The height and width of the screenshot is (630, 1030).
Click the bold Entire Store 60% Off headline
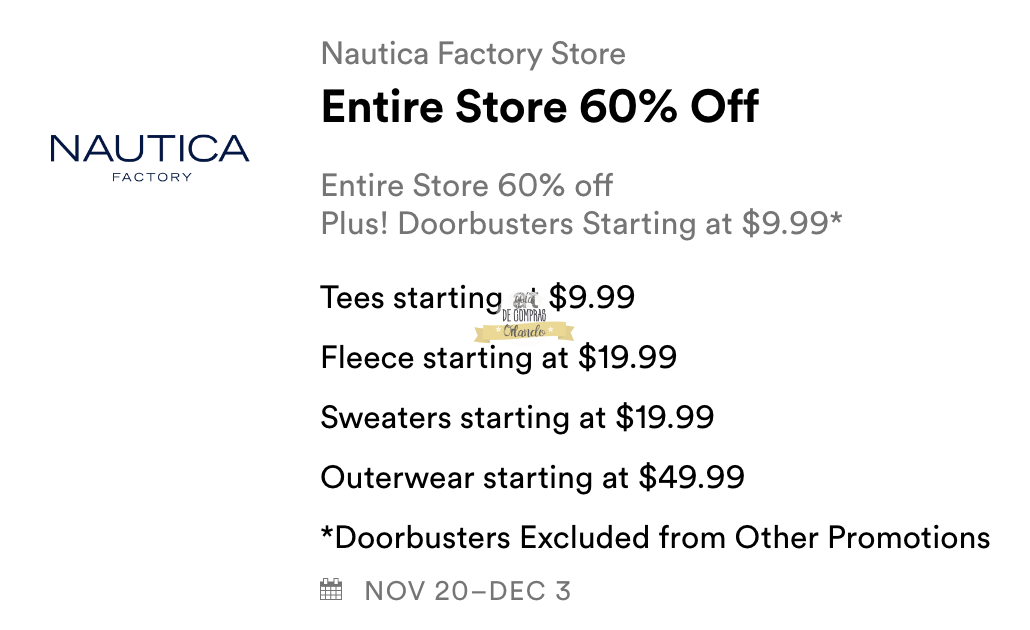[x=540, y=107]
